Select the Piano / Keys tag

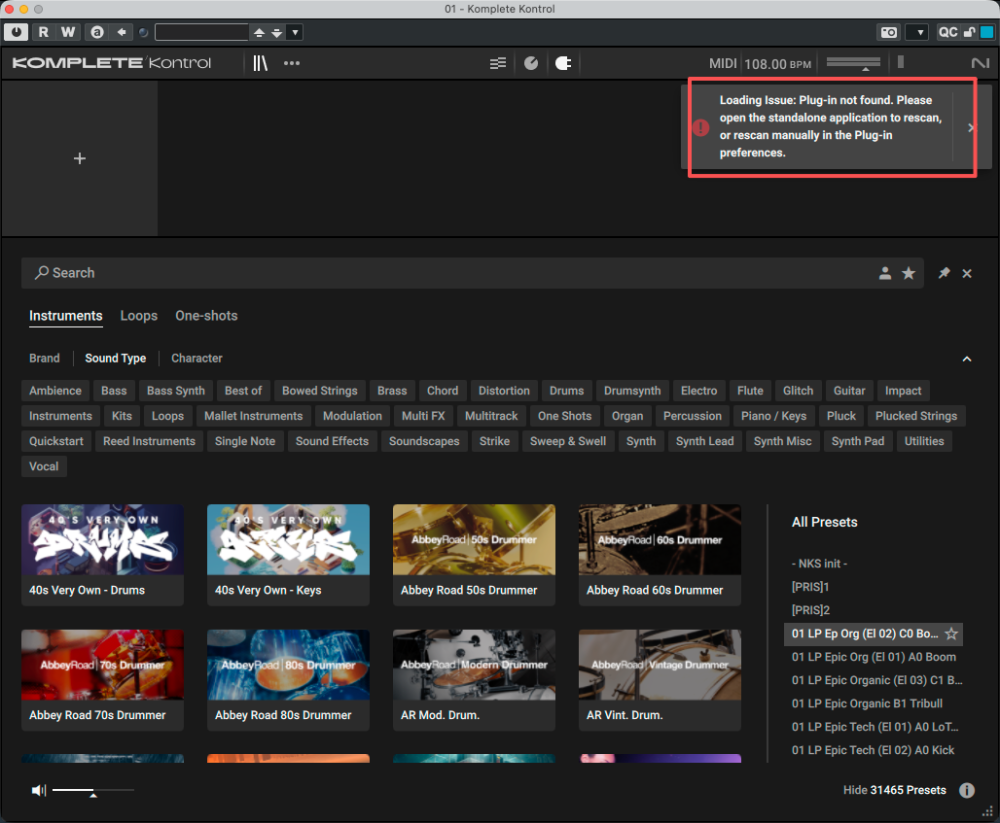click(774, 416)
